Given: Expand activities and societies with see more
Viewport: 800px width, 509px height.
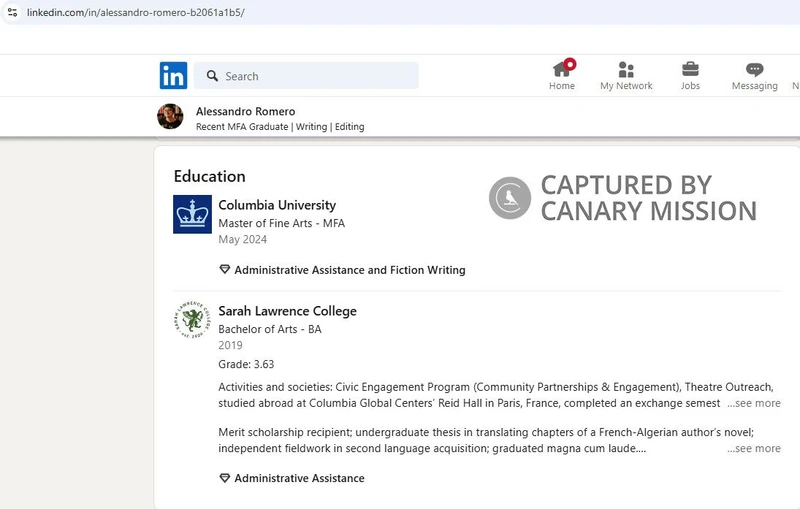Looking at the screenshot, I should pyautogui.click(x=755, y=403).
